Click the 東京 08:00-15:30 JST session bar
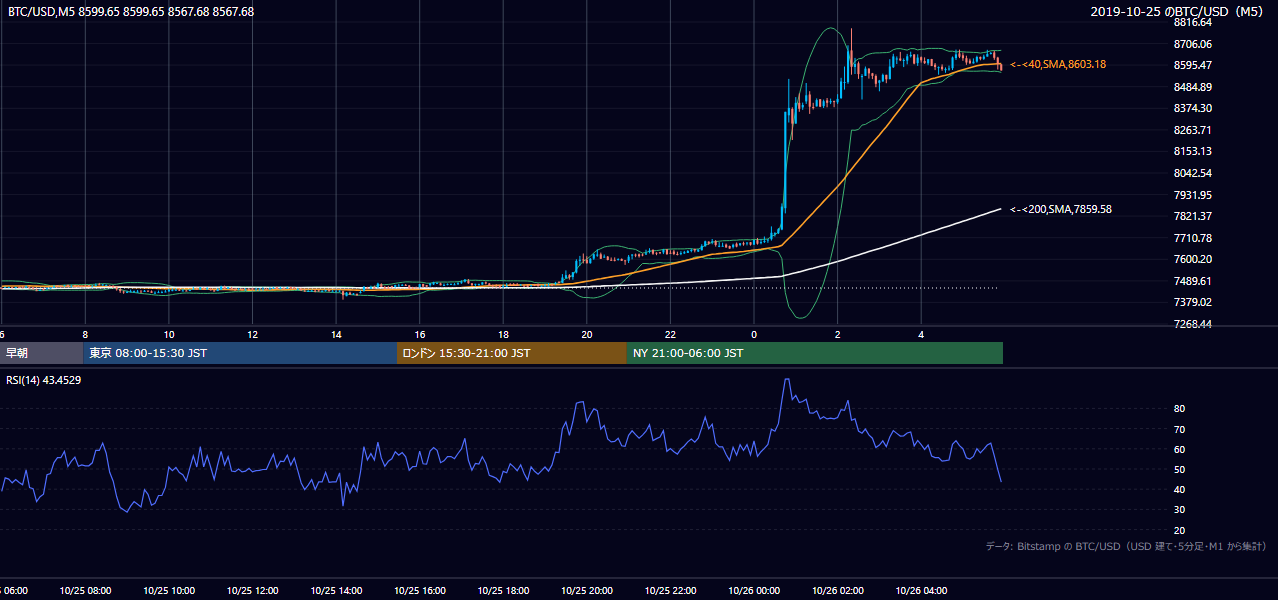Viewport: 1278px width, 600px height. coord(240,353)
